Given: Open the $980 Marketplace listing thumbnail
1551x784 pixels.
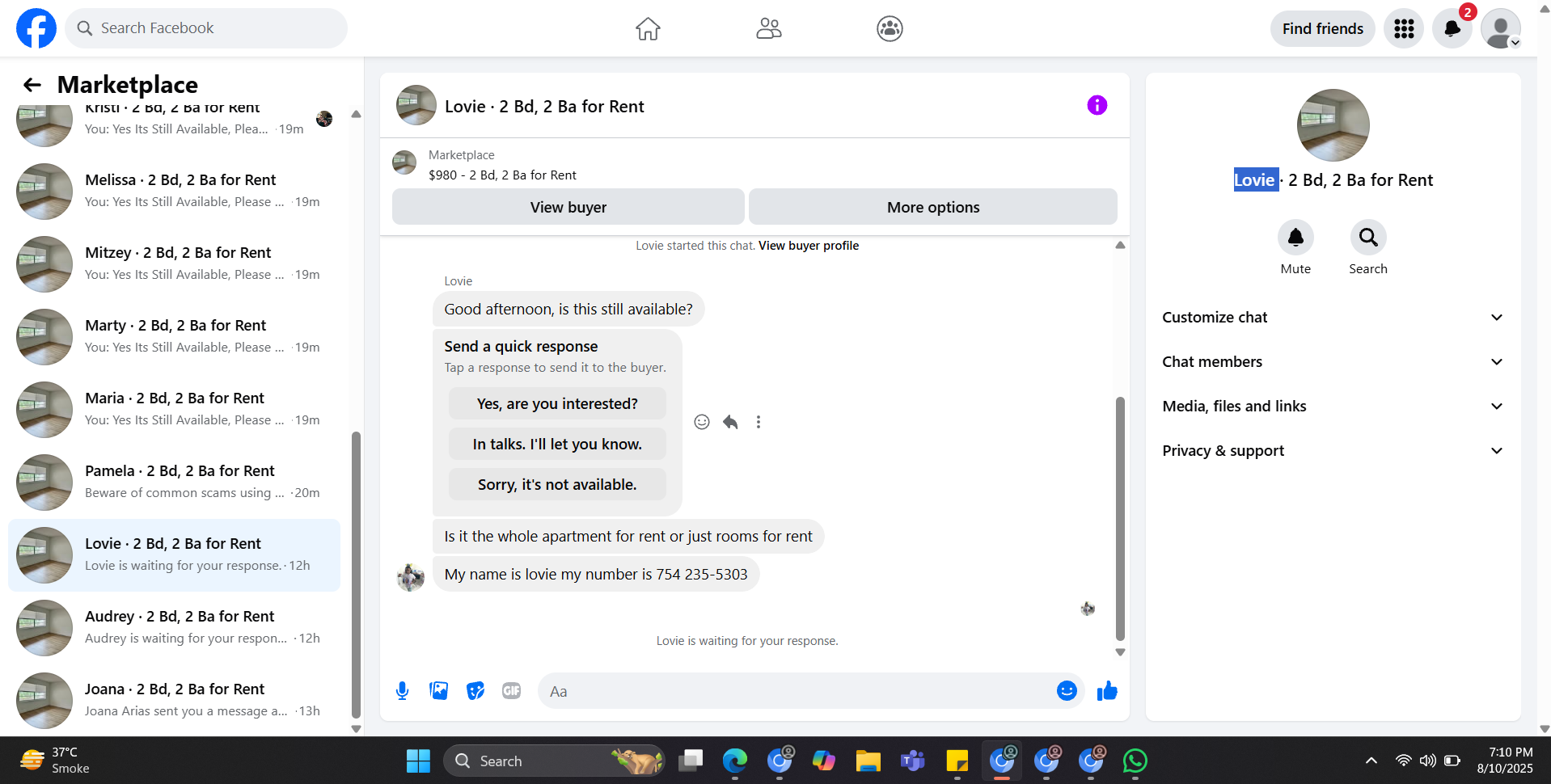Looking at the screenshot, I should click(404, 162).
